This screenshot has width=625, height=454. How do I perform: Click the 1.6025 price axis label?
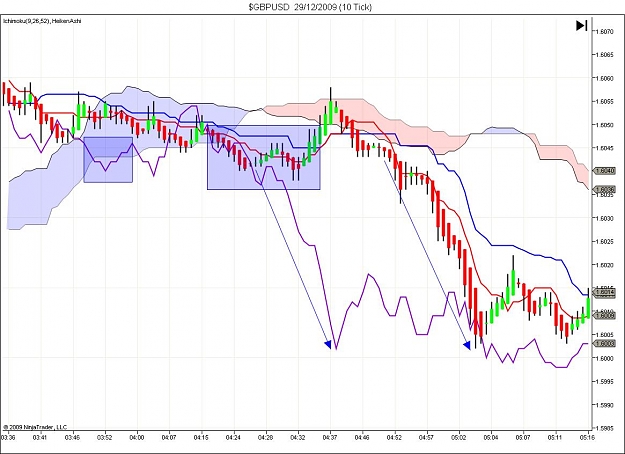coord(605,241)
